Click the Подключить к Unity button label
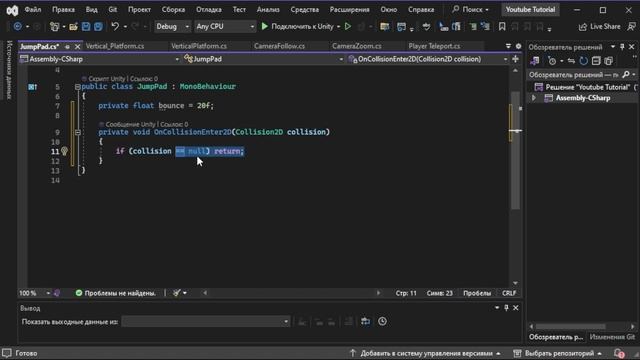640x360 pixels. (302, 27)
